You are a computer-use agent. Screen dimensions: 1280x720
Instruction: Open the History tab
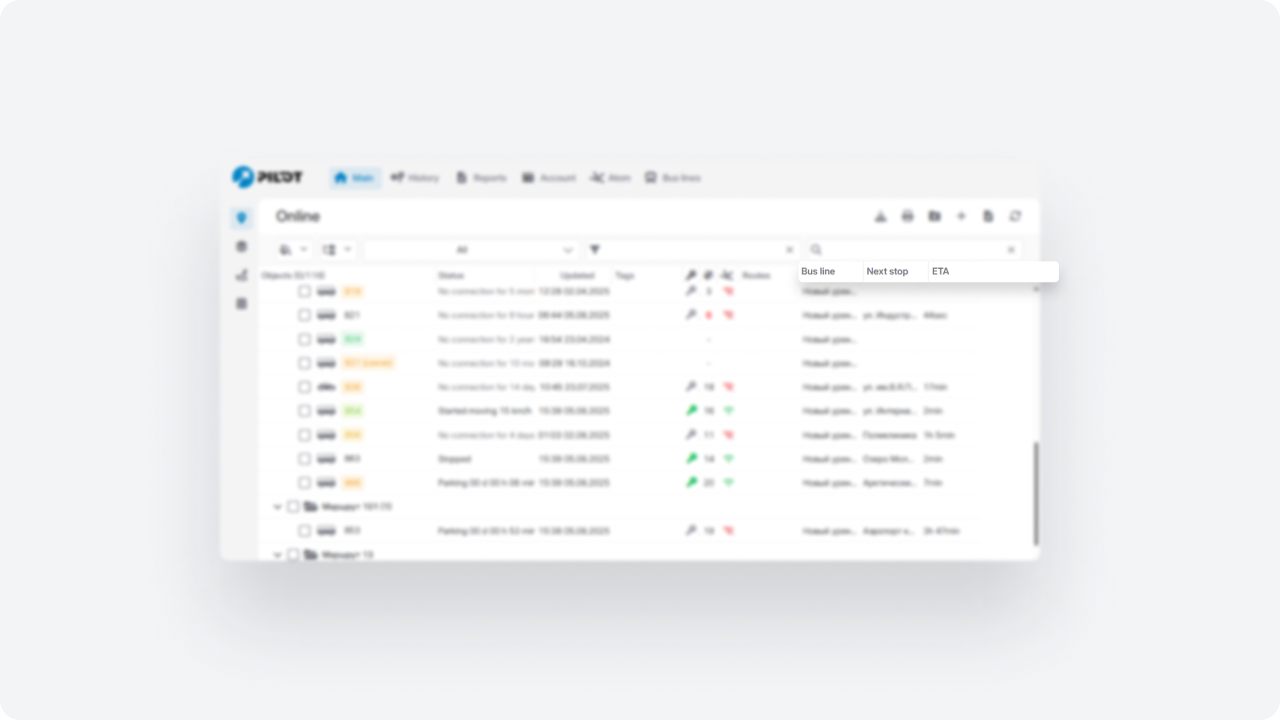point(415,178)
